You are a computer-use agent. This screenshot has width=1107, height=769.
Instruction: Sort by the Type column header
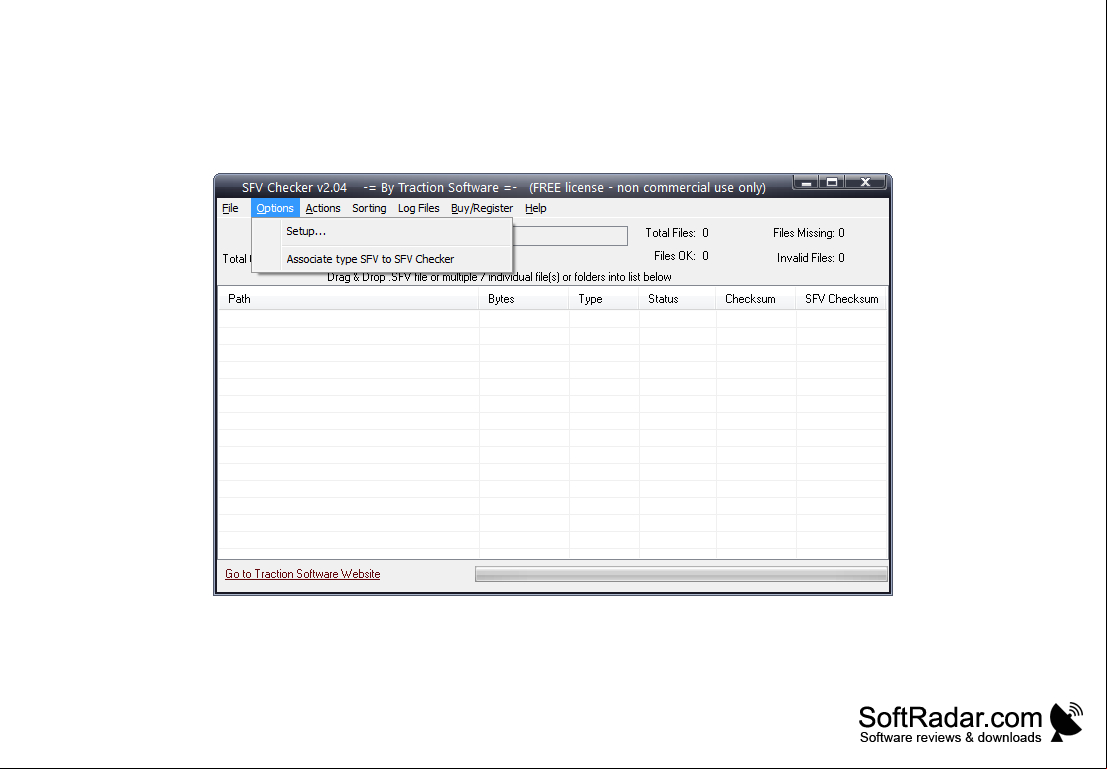(604, 299)
